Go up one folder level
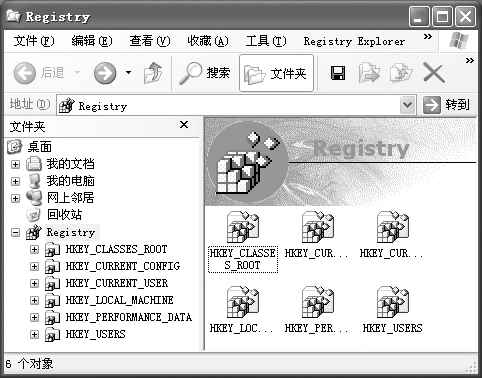Screen dimensions: 482x378 tap(153, 73)
